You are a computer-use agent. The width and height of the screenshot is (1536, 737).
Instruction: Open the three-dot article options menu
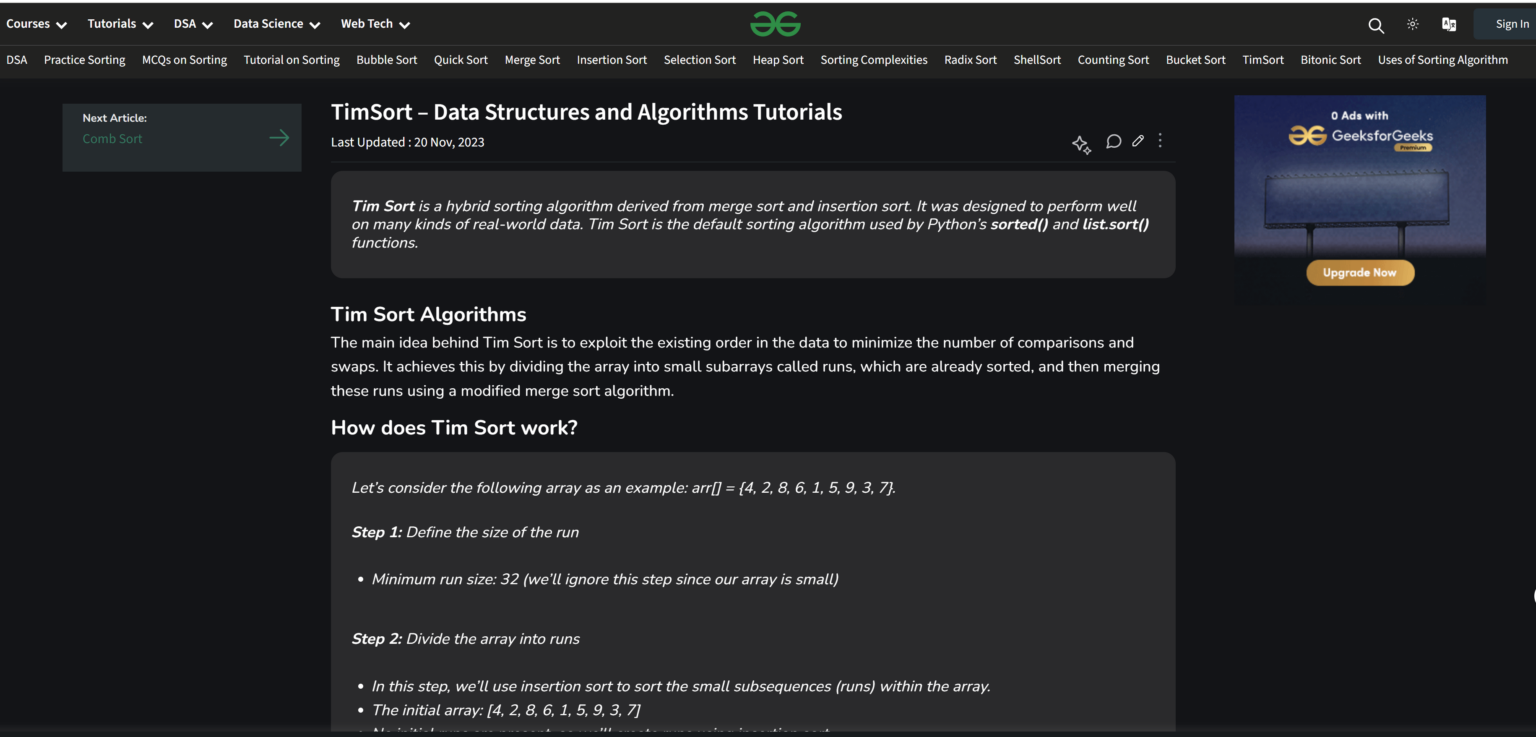[x=1160, y=141]
